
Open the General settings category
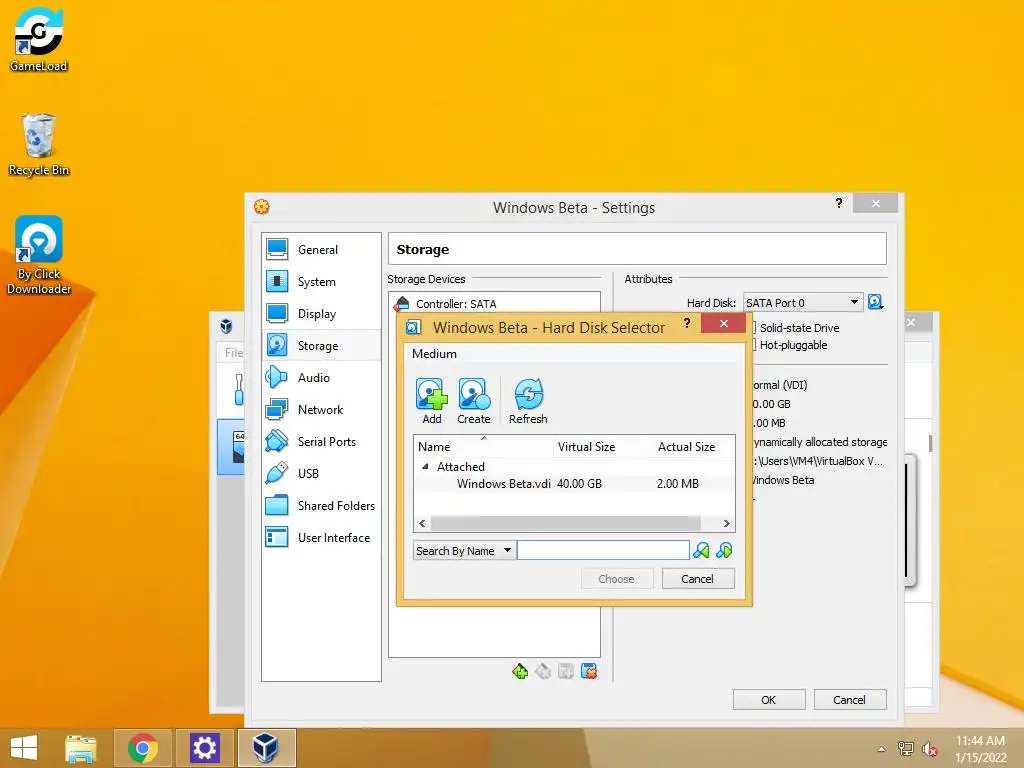pos(321,249)
